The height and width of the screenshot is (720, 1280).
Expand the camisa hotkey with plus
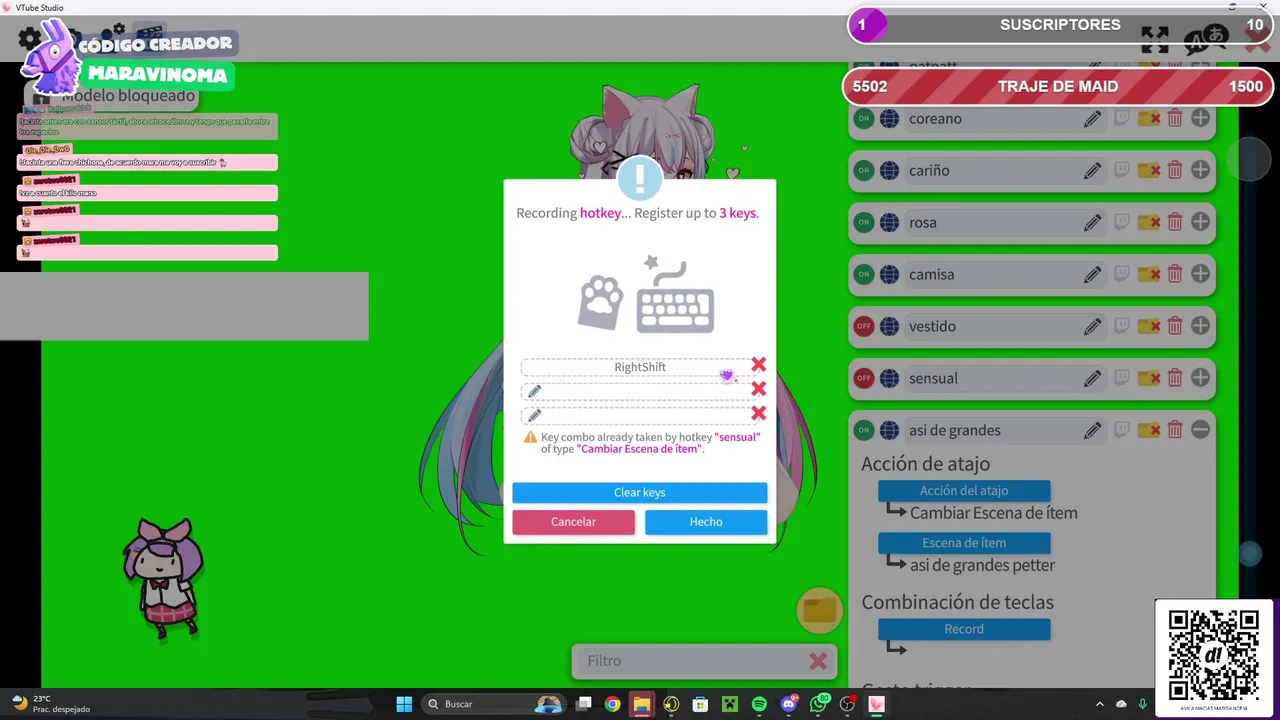coord(1200,274)
